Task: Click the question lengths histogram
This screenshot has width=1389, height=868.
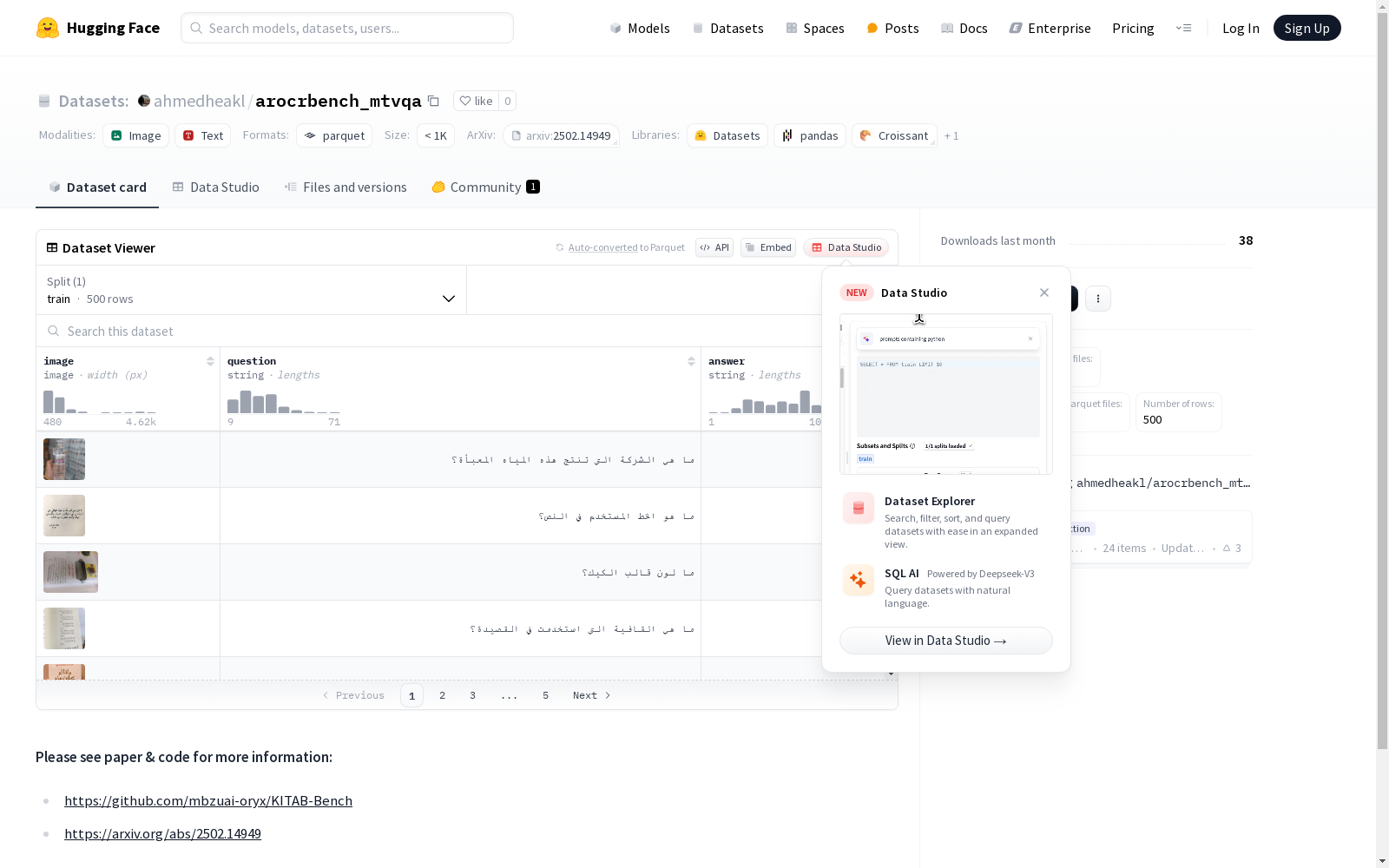Action: click(x=284, y=401)
